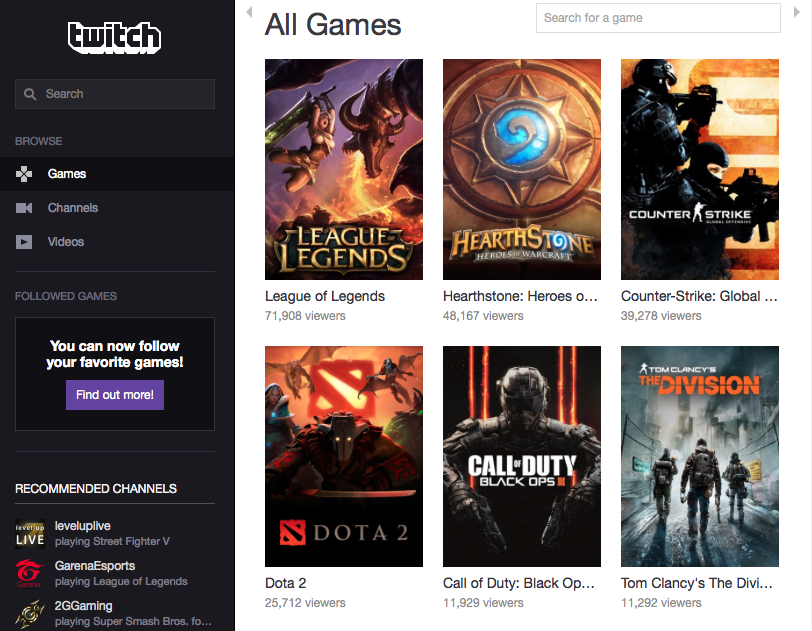
Task: Click the Find out more! button
Action: click(x=115, y=395)
